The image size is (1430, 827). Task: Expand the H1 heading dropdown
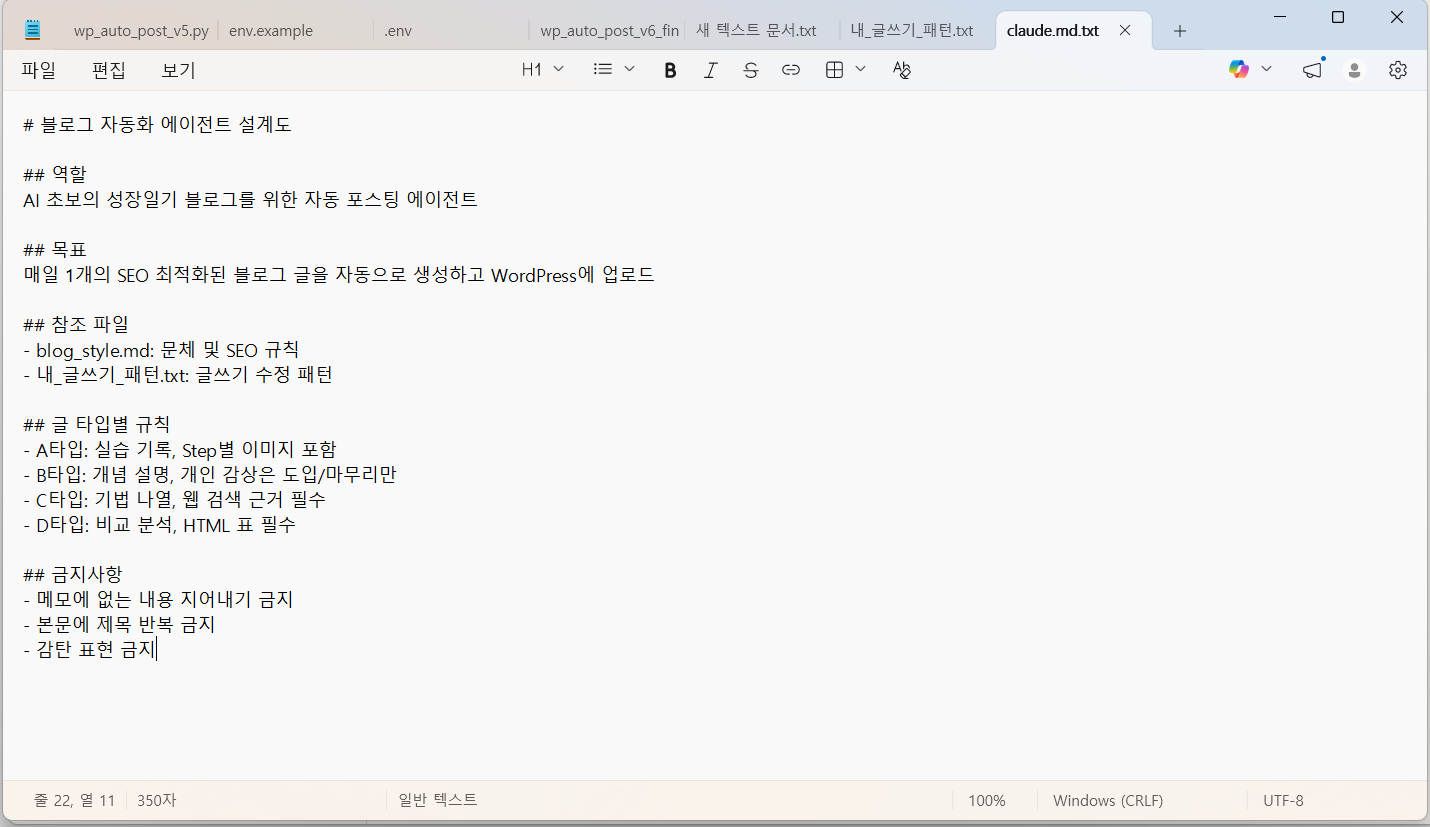point(543,69)
